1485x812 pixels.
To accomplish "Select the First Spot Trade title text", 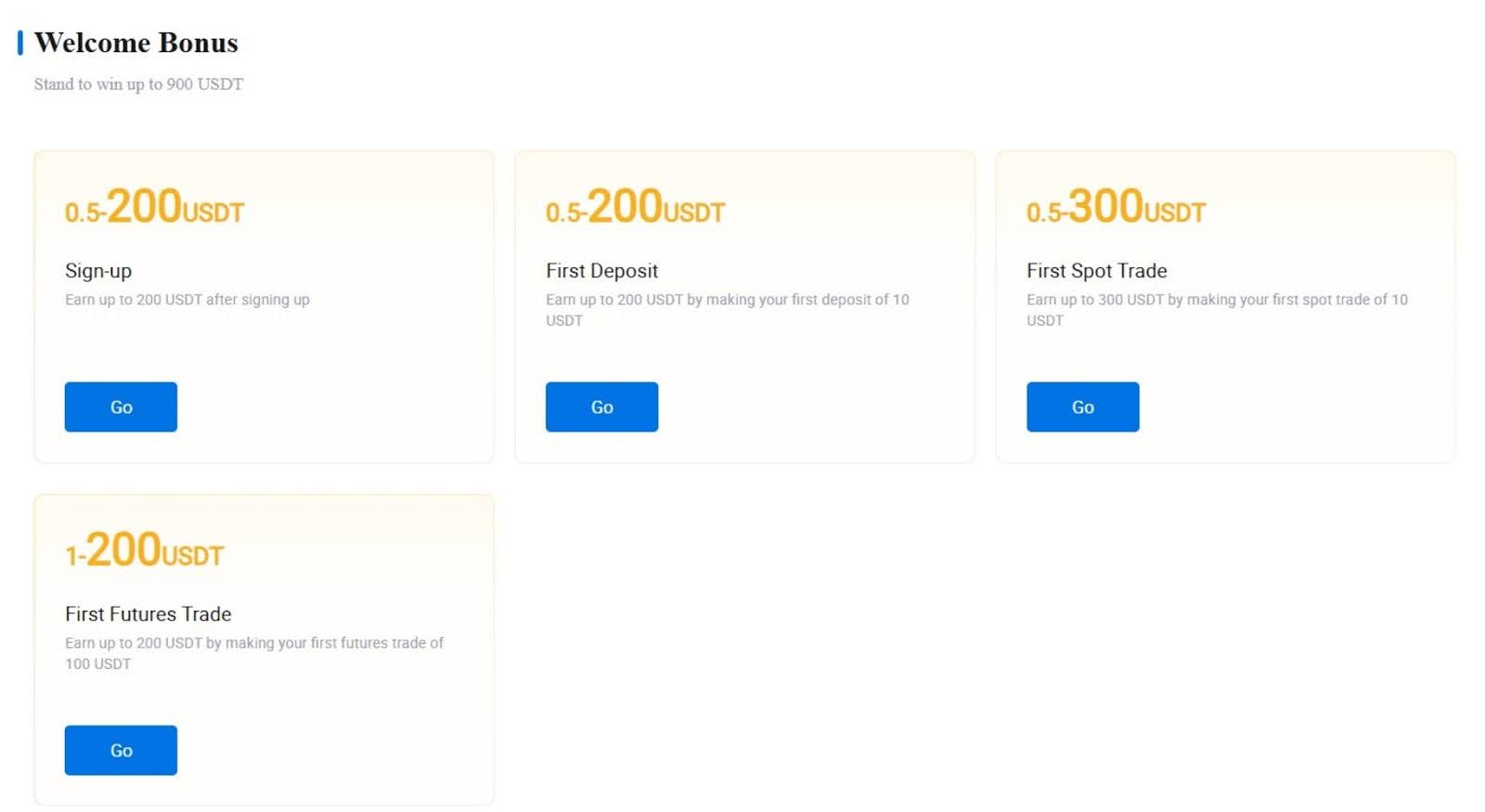I will coord(1096,271).
